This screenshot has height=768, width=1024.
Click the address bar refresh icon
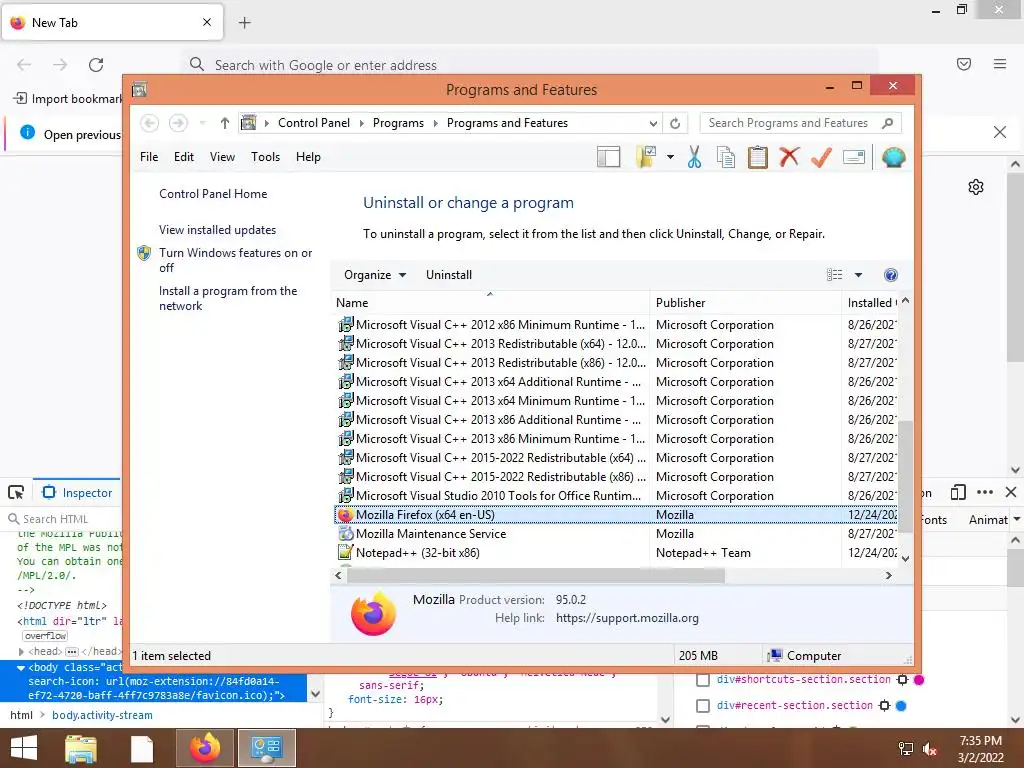675,123
